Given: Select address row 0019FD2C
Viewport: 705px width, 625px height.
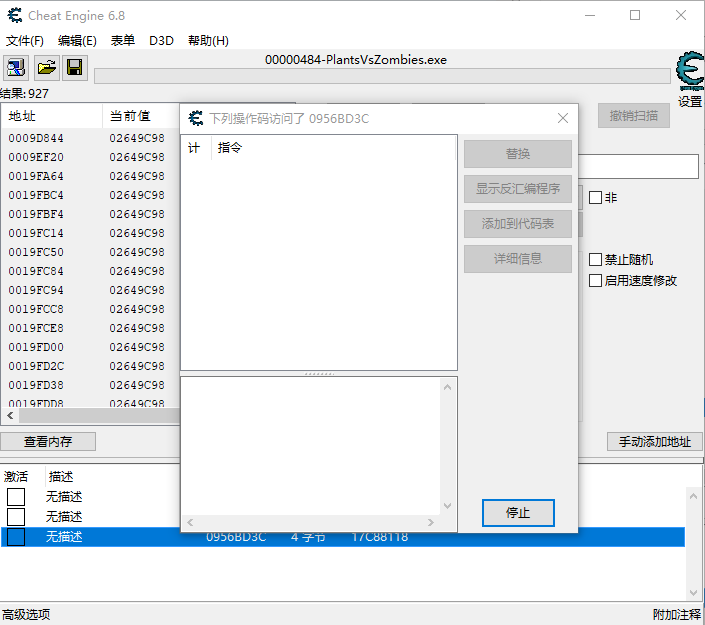Looking at the screenshot, I should [x=90, y=366].
